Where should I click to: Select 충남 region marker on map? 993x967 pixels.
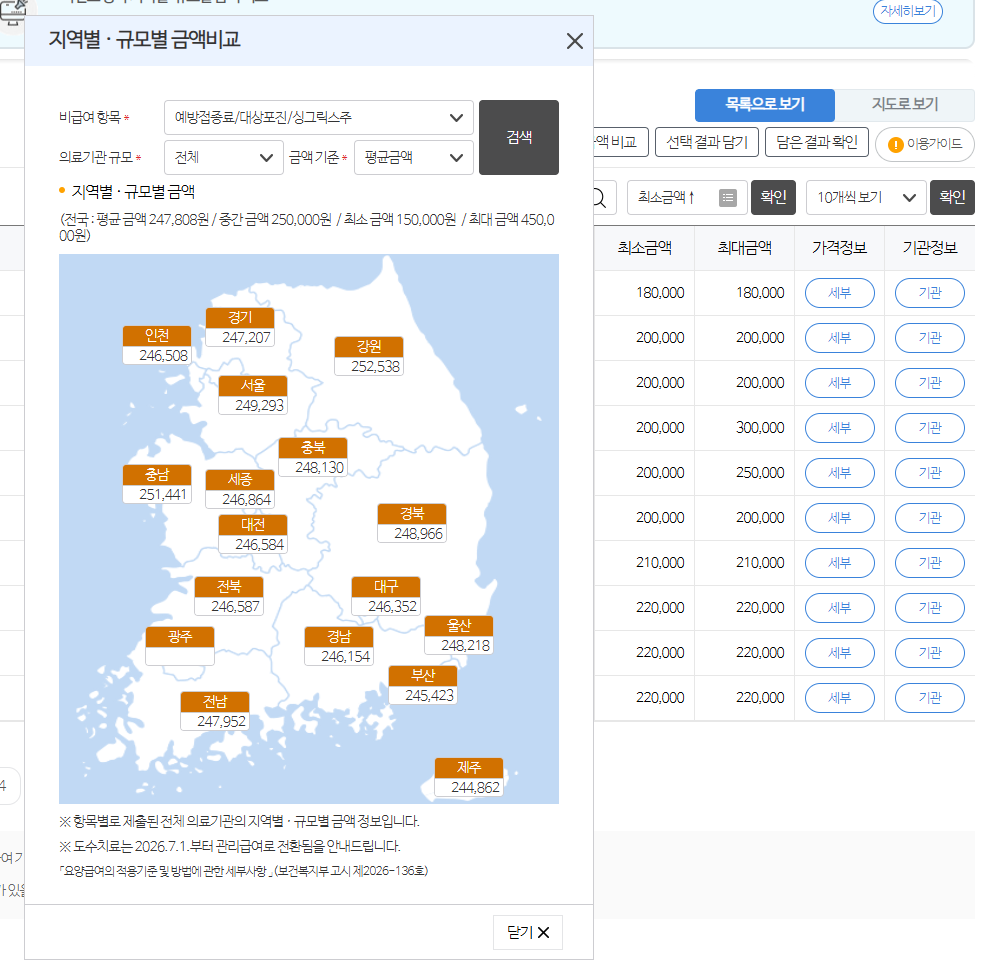coord(157,484)
